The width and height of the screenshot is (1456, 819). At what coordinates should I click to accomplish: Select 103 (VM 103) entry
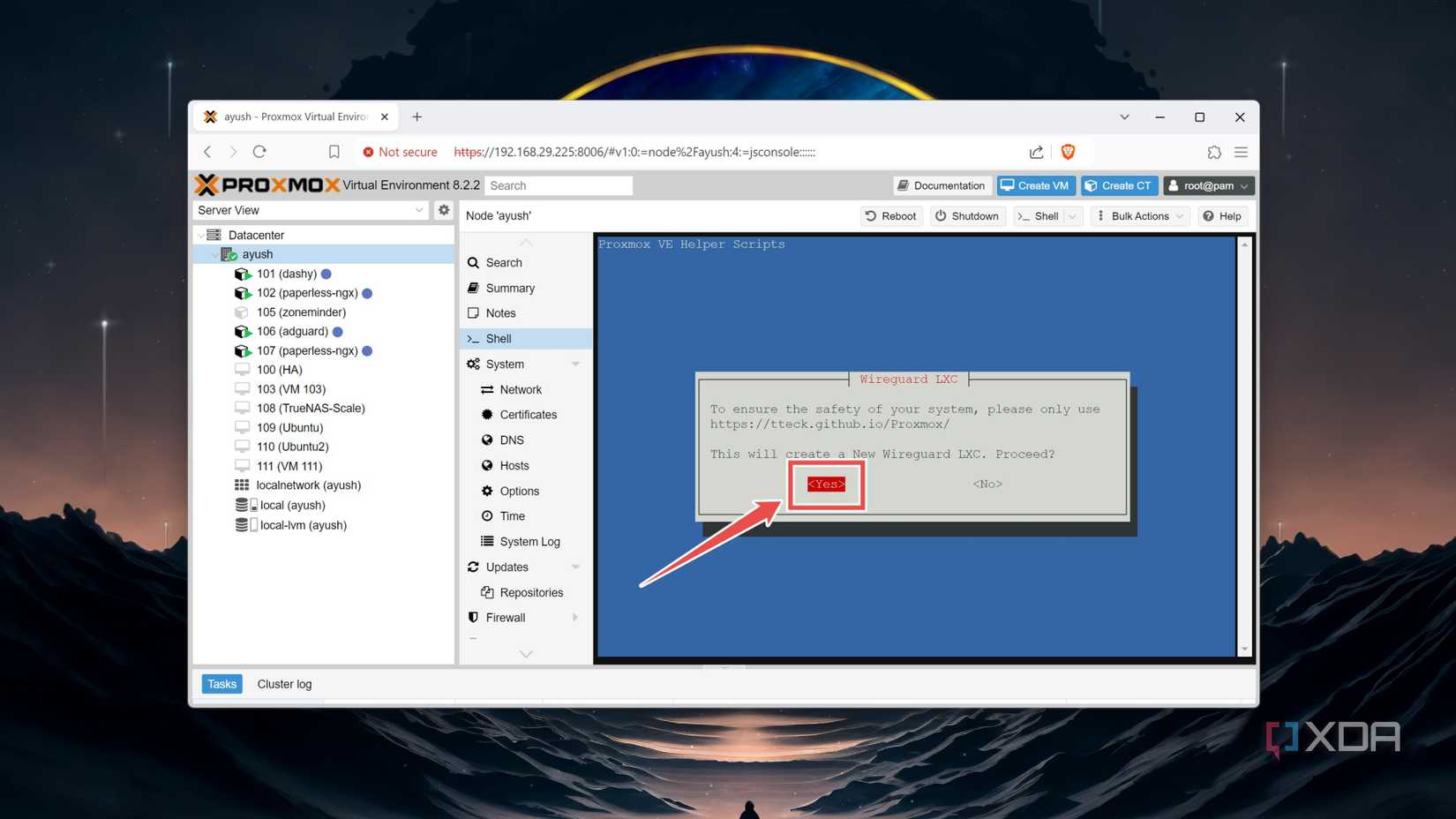point(291,389)
